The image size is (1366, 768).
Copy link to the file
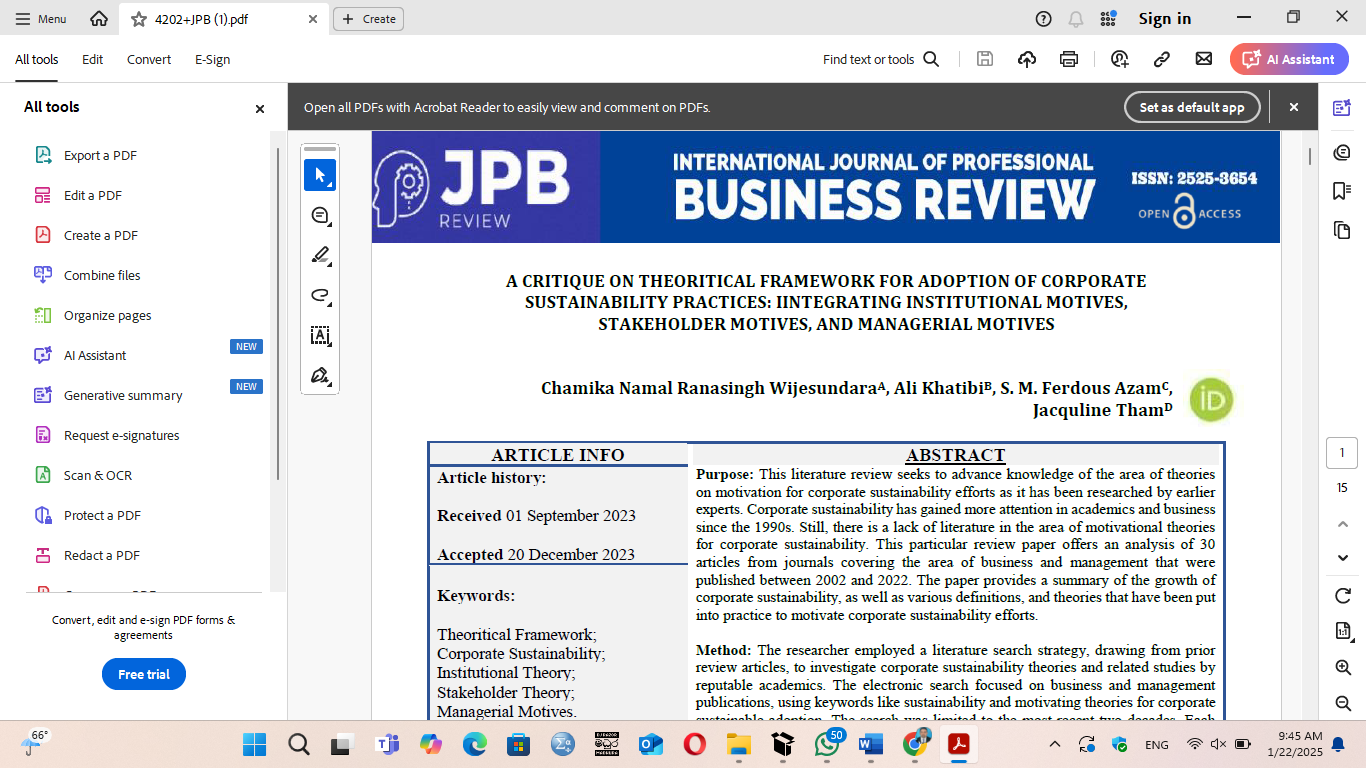[x=1162, y=59]
